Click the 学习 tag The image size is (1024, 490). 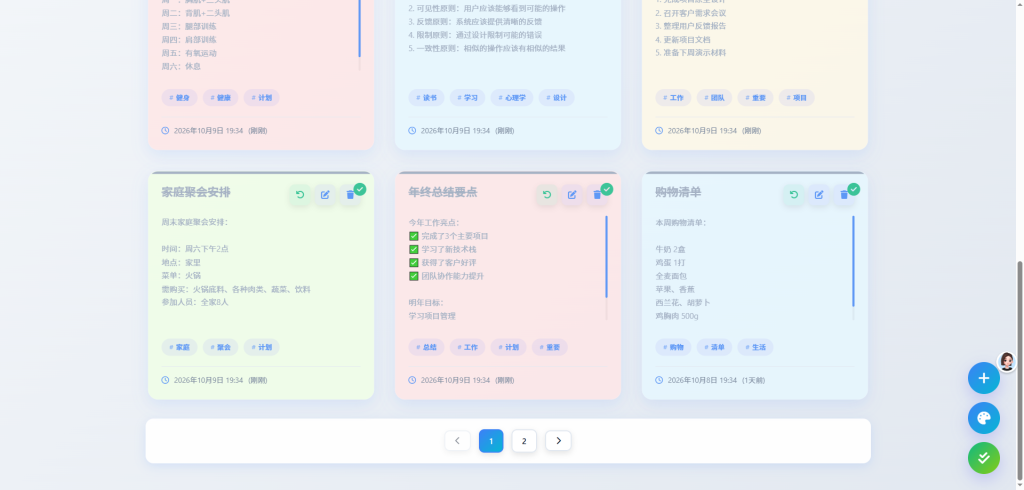[468, 98]
